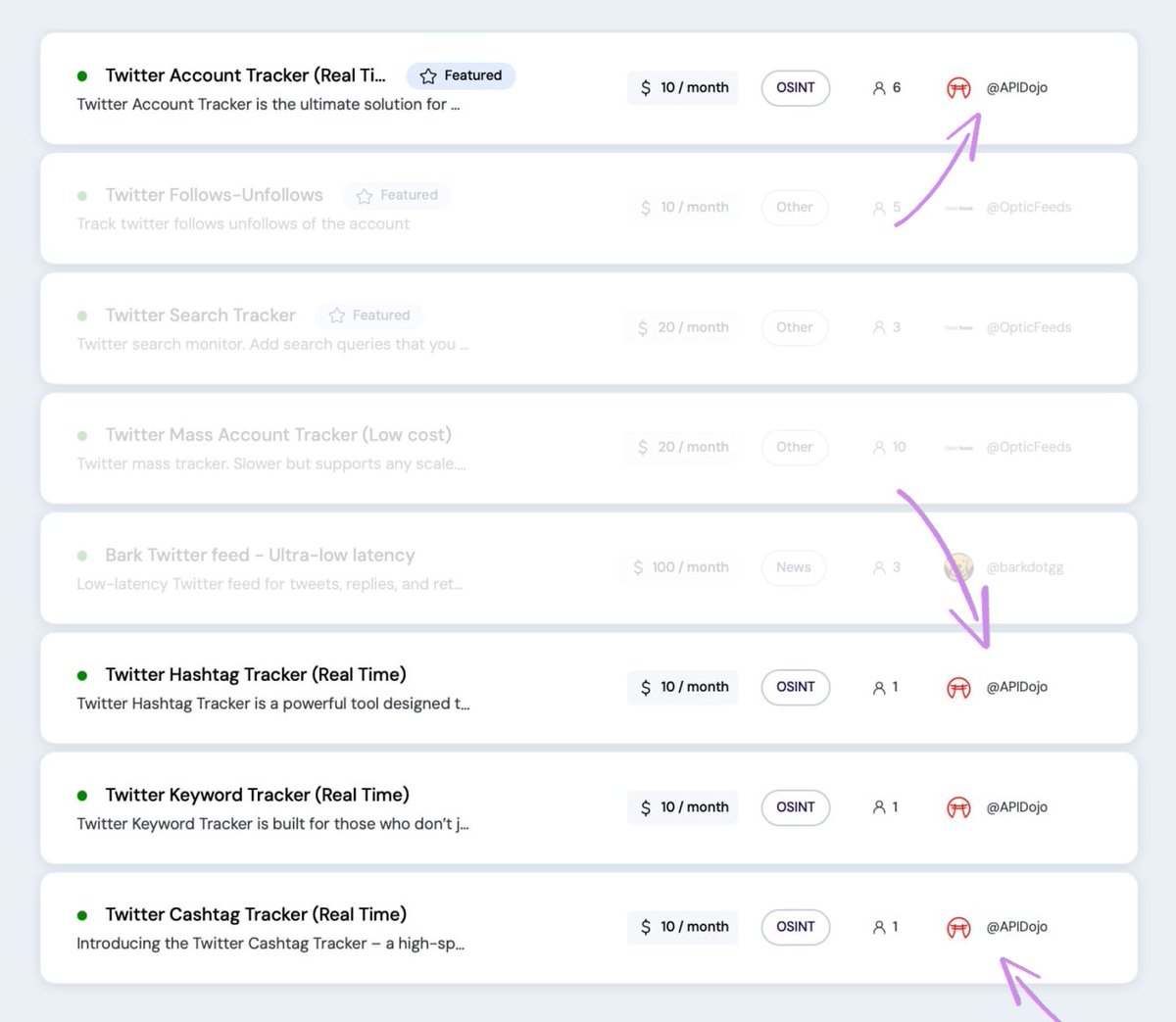1176x1022 pixels.
Task: Click the green status dot of Cashtag Tracker
Action: [82, 915]
